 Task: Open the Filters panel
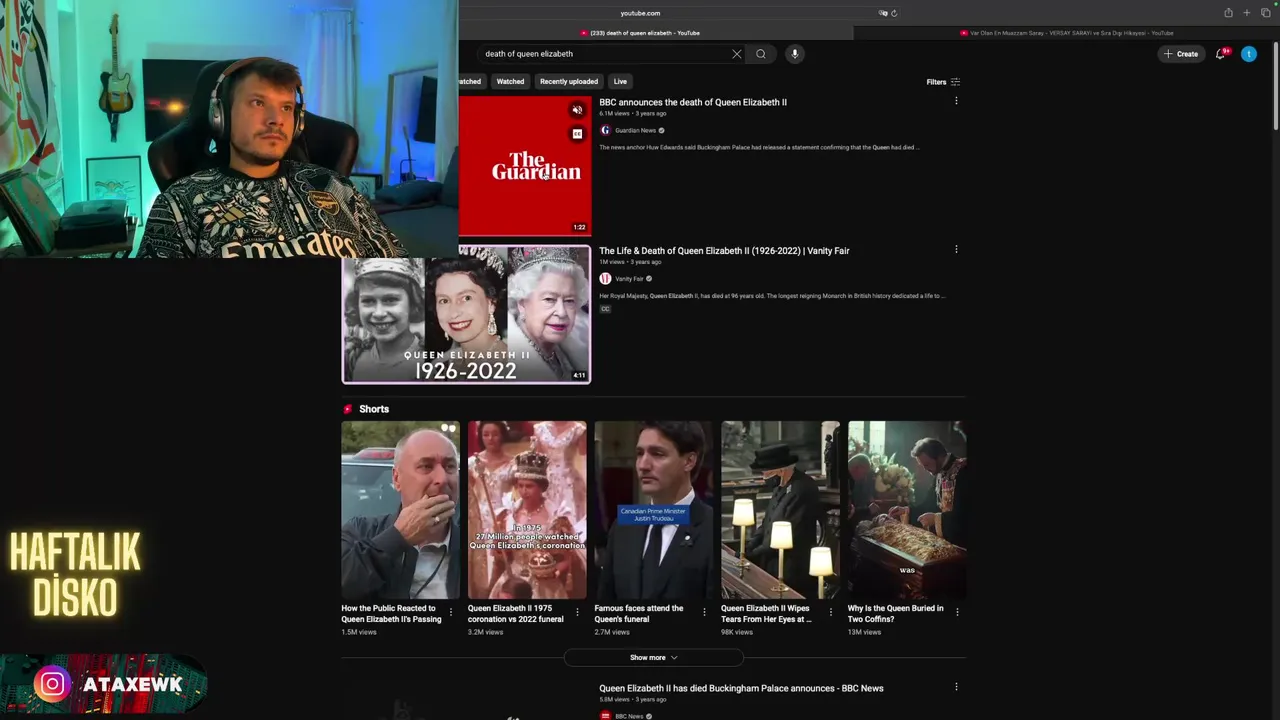[x=943, y=82]
